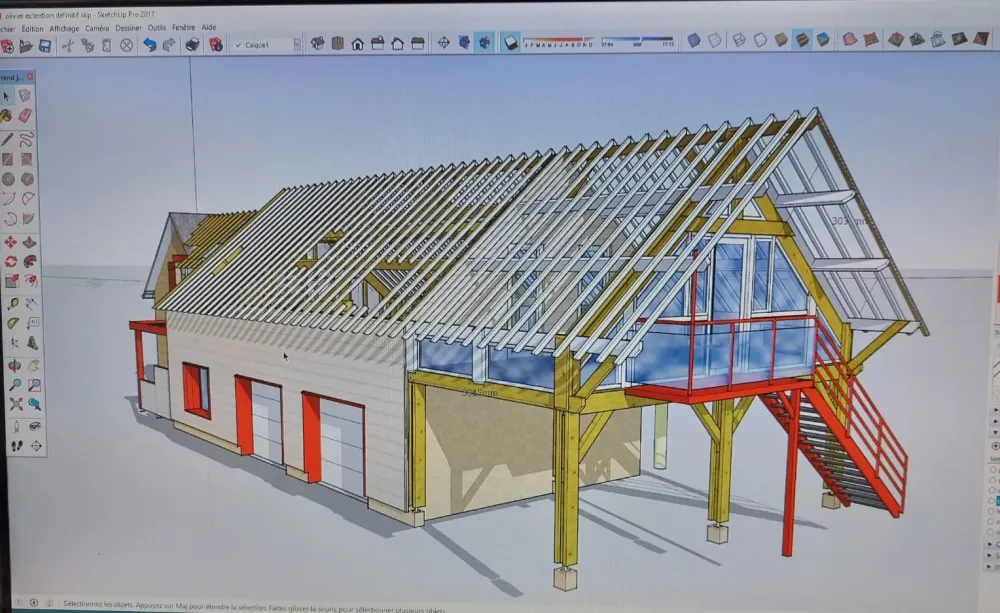Switch to Iso standard view
The height and width of the screenshot is (613, 1000).
[x=317, y=43]
